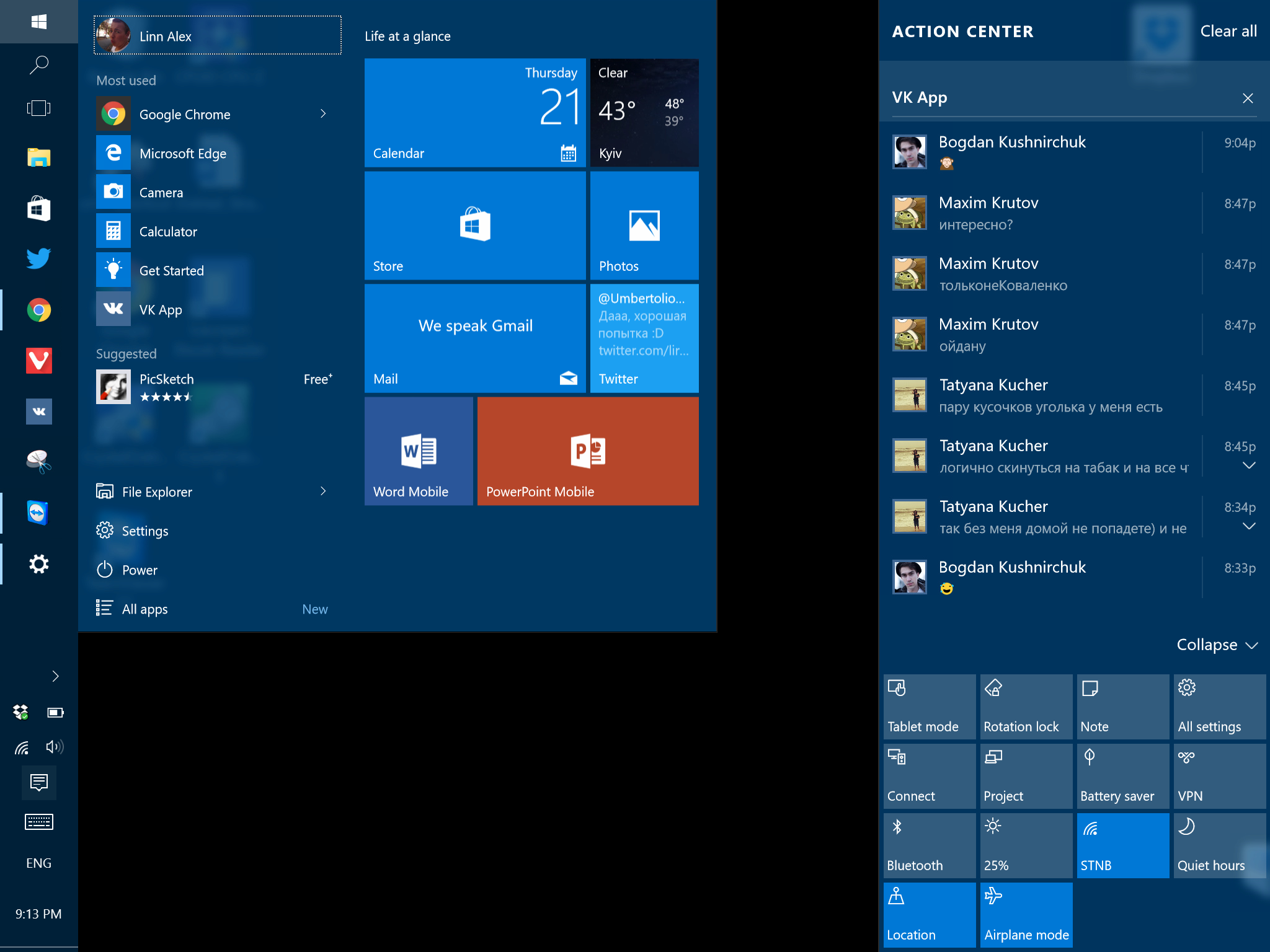Toggle Quiet hours quick action
Image resolution: width=1270 pixels, height=952 pixels.
1220,845
